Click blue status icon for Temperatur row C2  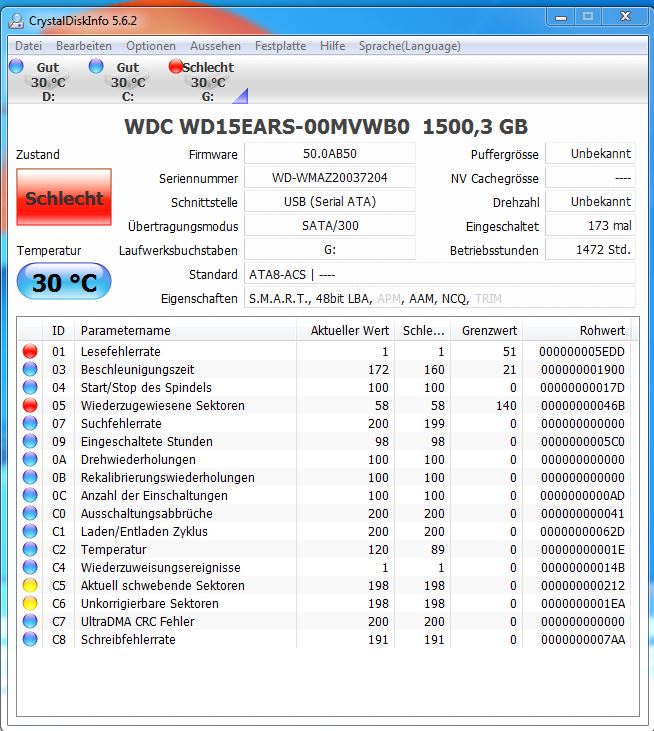tap(30, 549)
